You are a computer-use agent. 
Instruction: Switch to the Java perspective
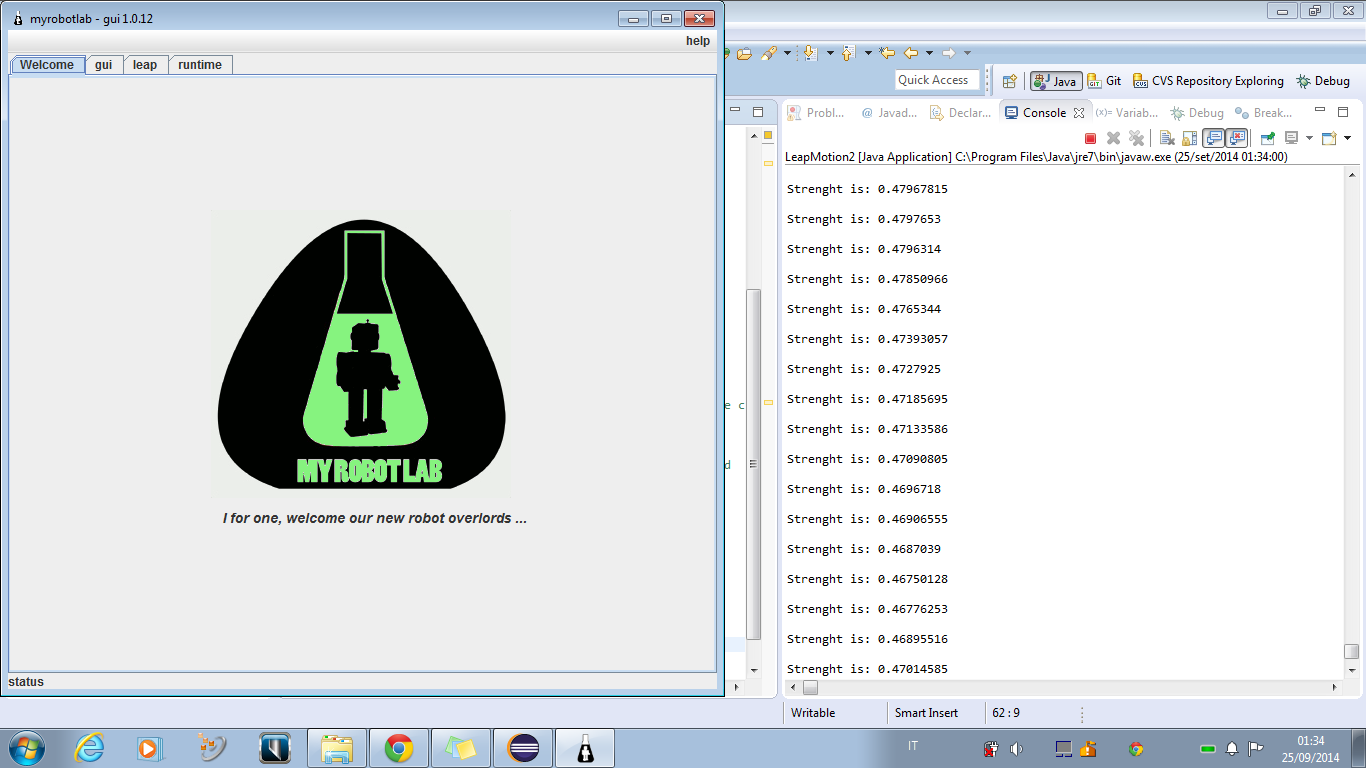[1056, 81]
